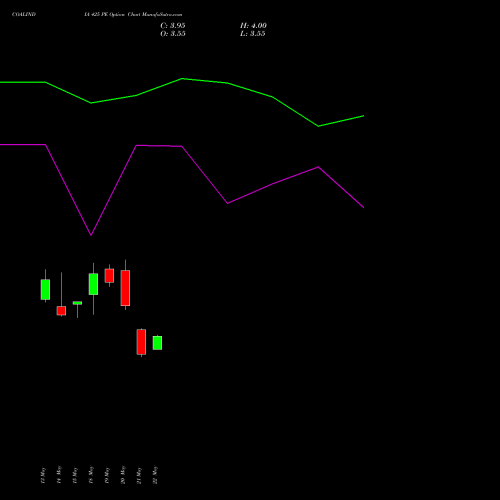This screenshot has height=500, width=500.
Task: Click the magenta line's lowest dip
Action: [x=91, y=235]
